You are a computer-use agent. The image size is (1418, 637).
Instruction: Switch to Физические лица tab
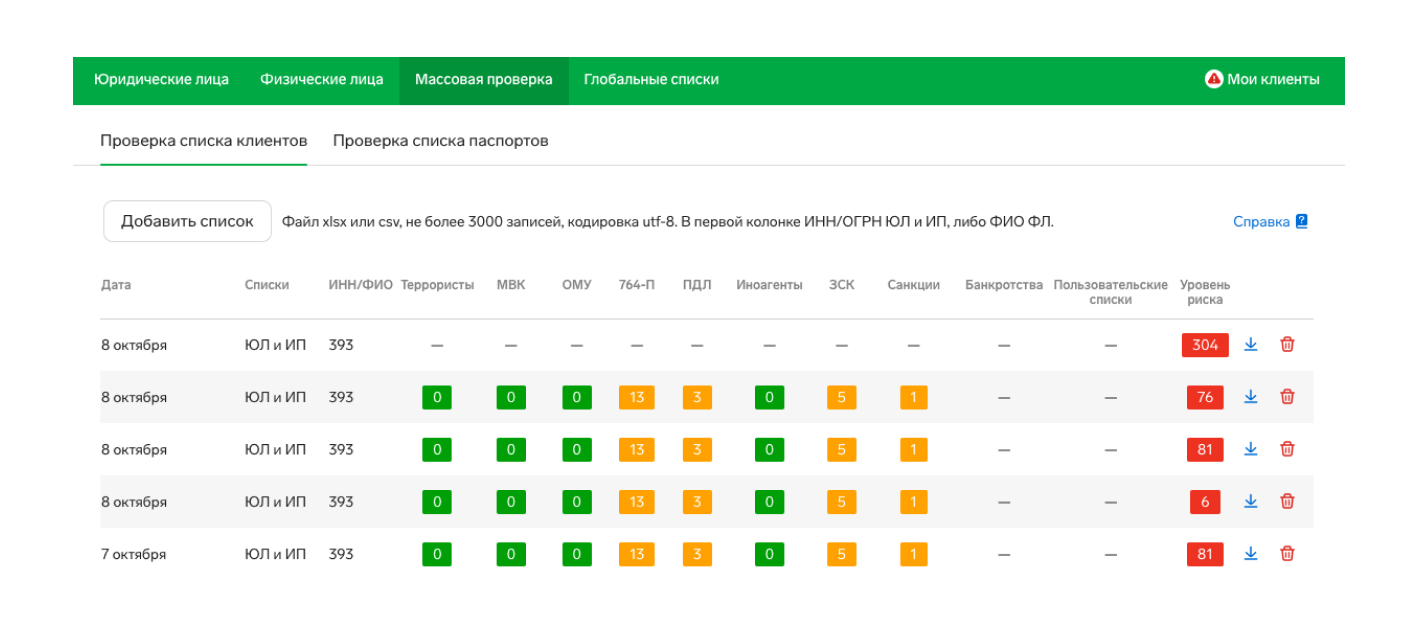321,80
